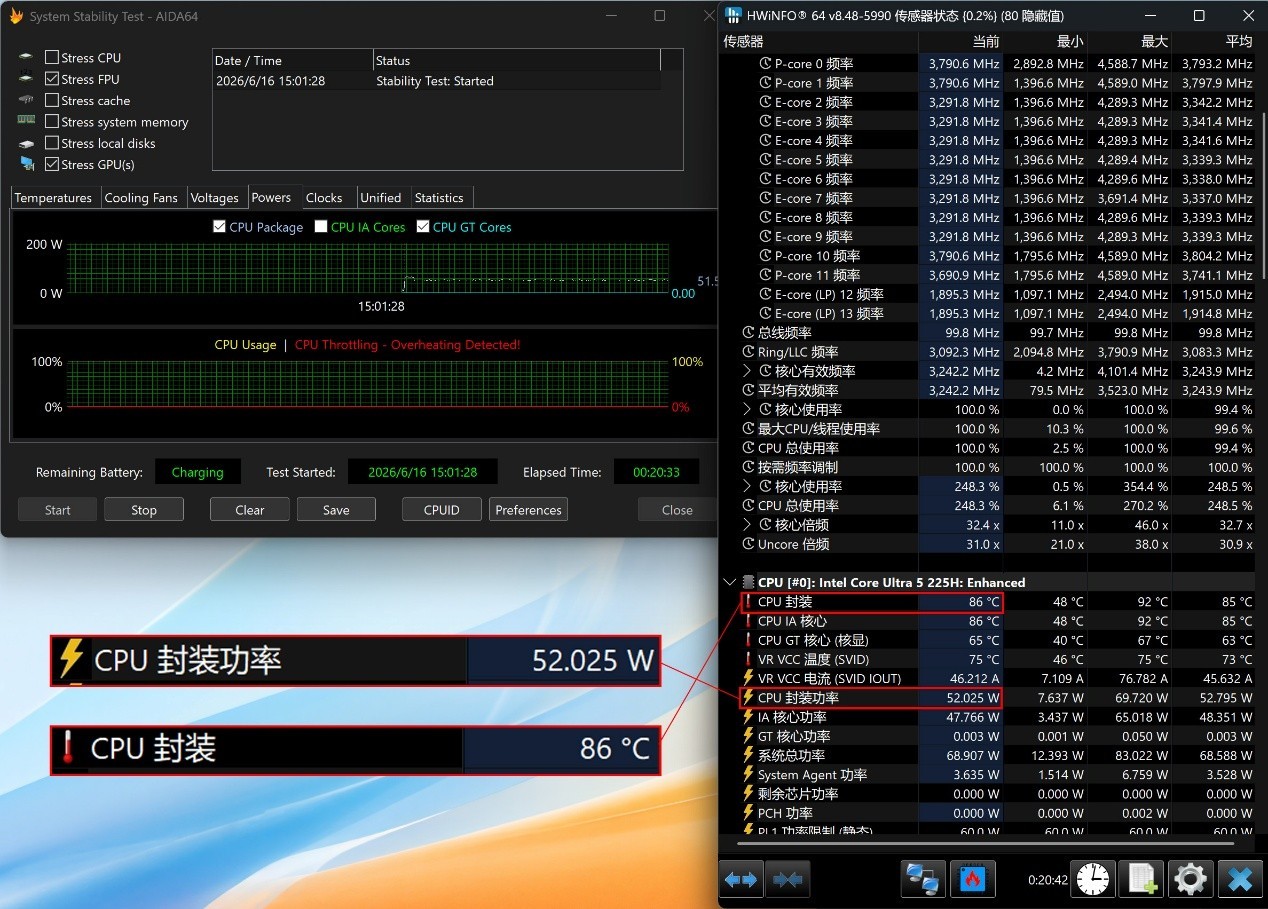This screenshot has height=909, width=1268.
Task: Select the CPU 封装功率 sensor row
Action: (987, 698)
